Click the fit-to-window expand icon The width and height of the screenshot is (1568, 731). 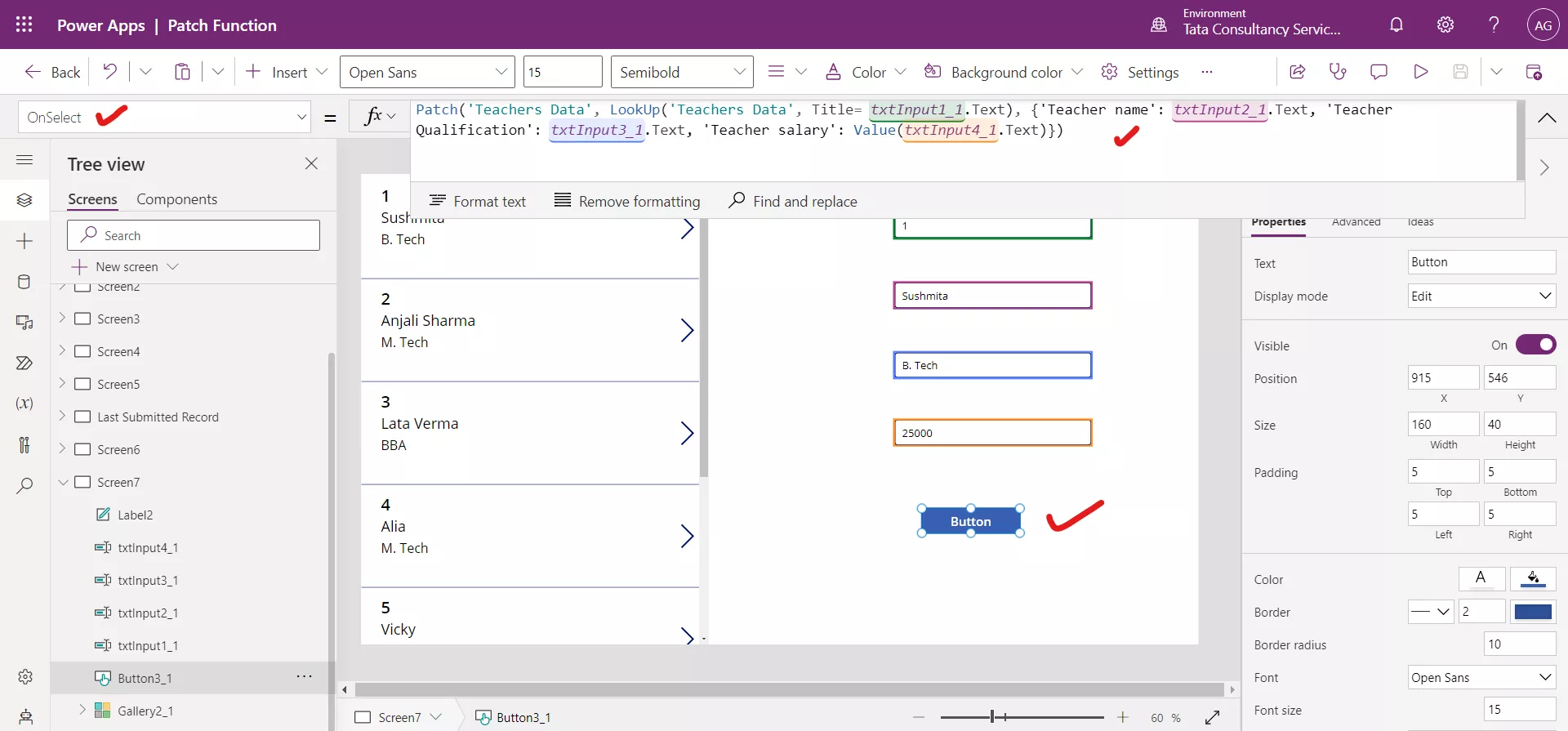point(1212,717)
